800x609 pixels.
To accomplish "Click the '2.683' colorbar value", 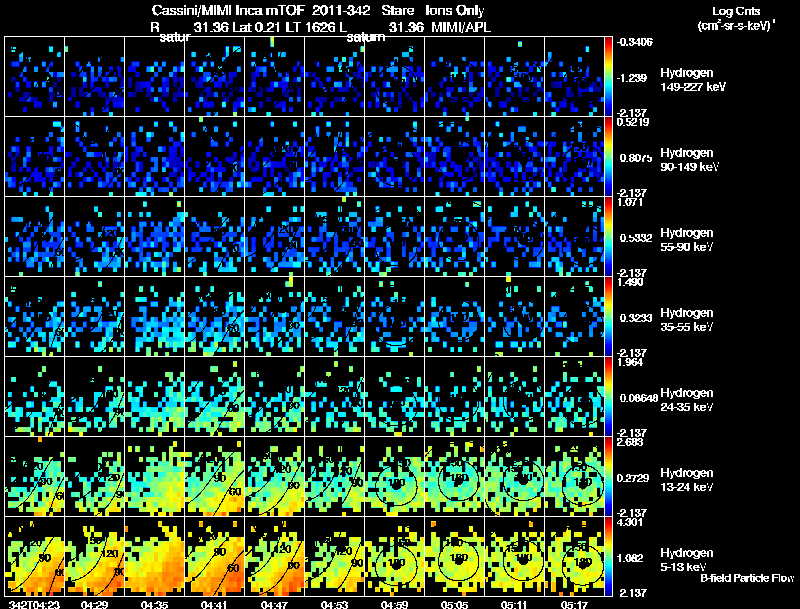I will tap(631, 442).
